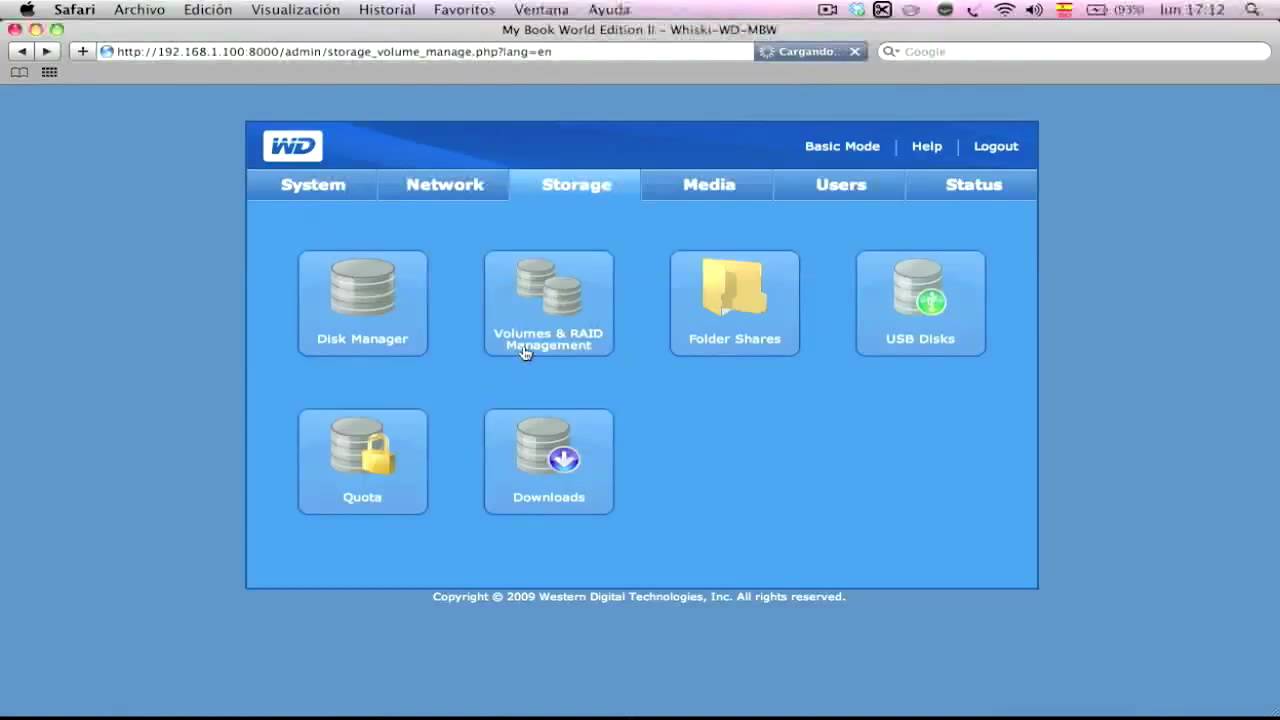Click the Basic Mode link
Screen dimensions: 1280x720
[x=842, y=146]
